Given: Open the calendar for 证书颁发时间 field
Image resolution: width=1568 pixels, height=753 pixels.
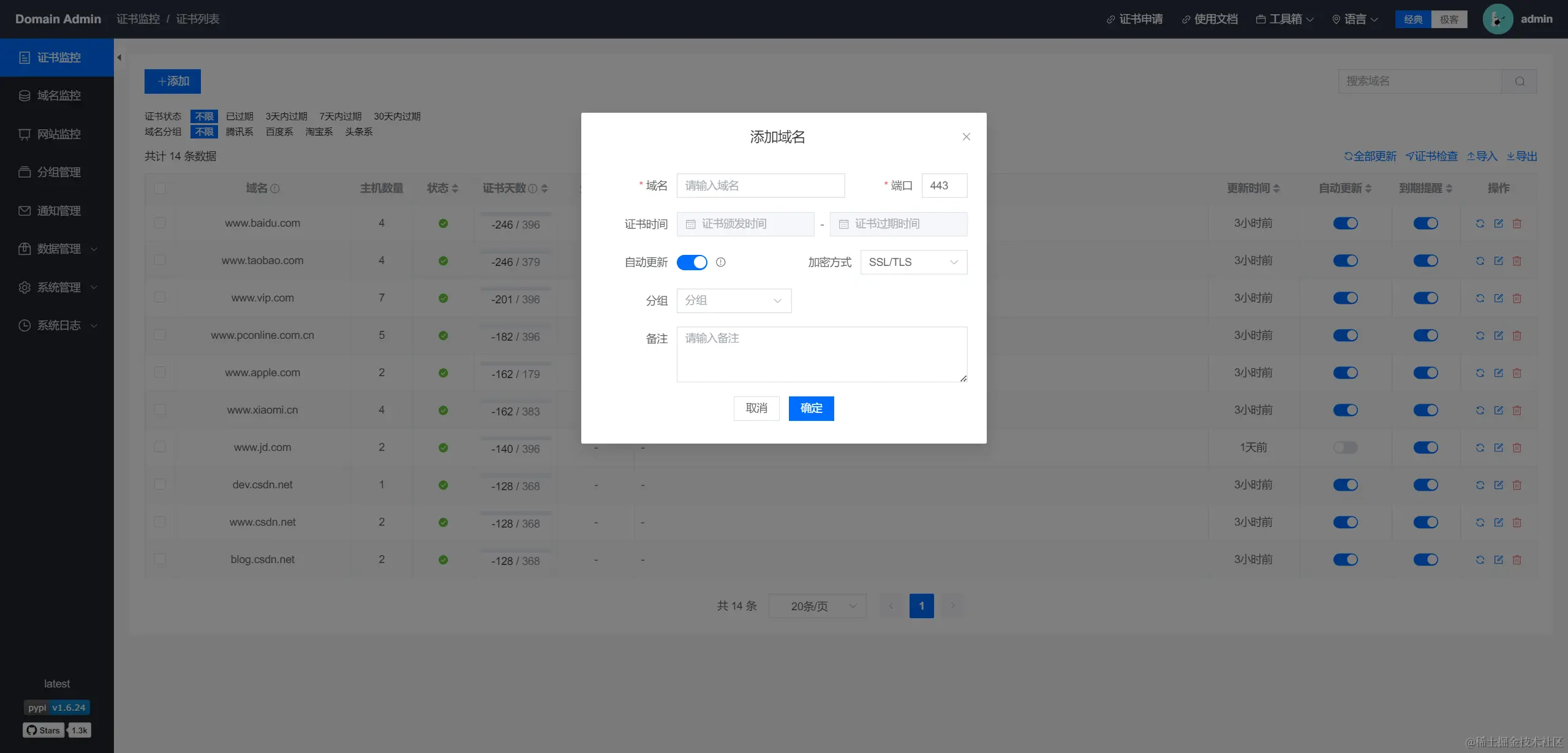Looking at the screenshot, I should (745, 224).
